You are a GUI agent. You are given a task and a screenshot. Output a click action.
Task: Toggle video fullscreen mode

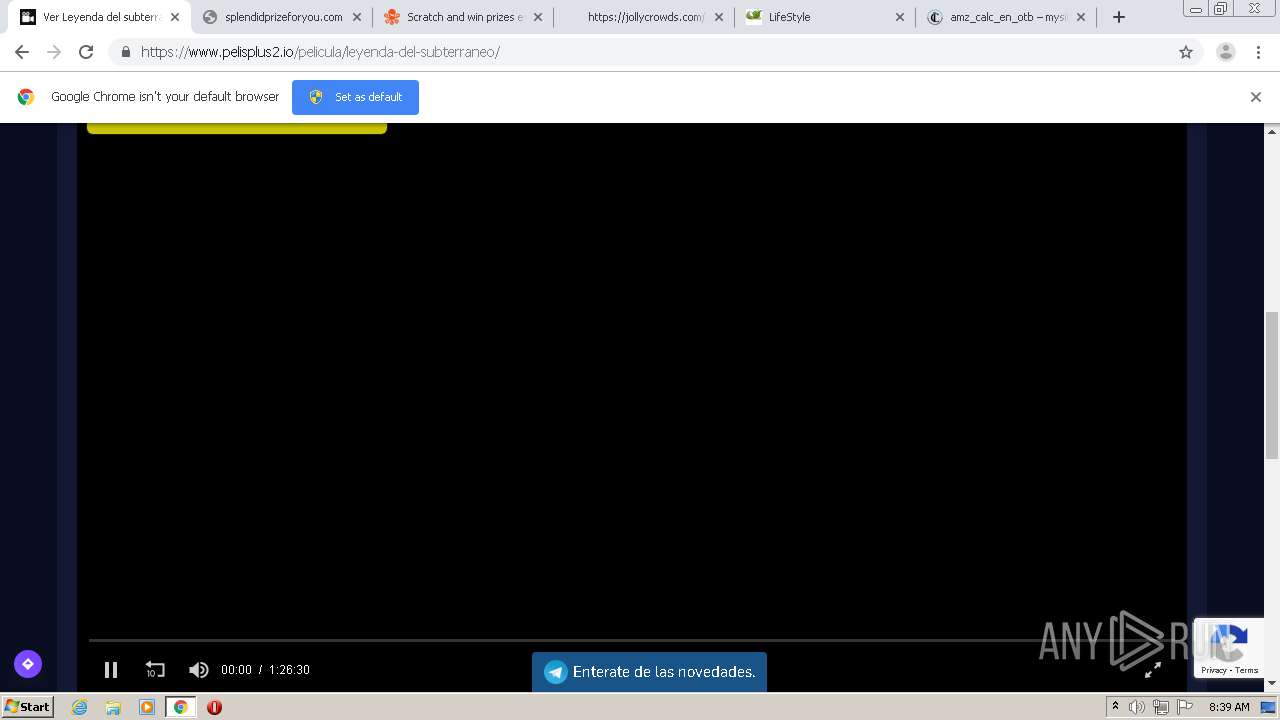(x=1153, y=670)
